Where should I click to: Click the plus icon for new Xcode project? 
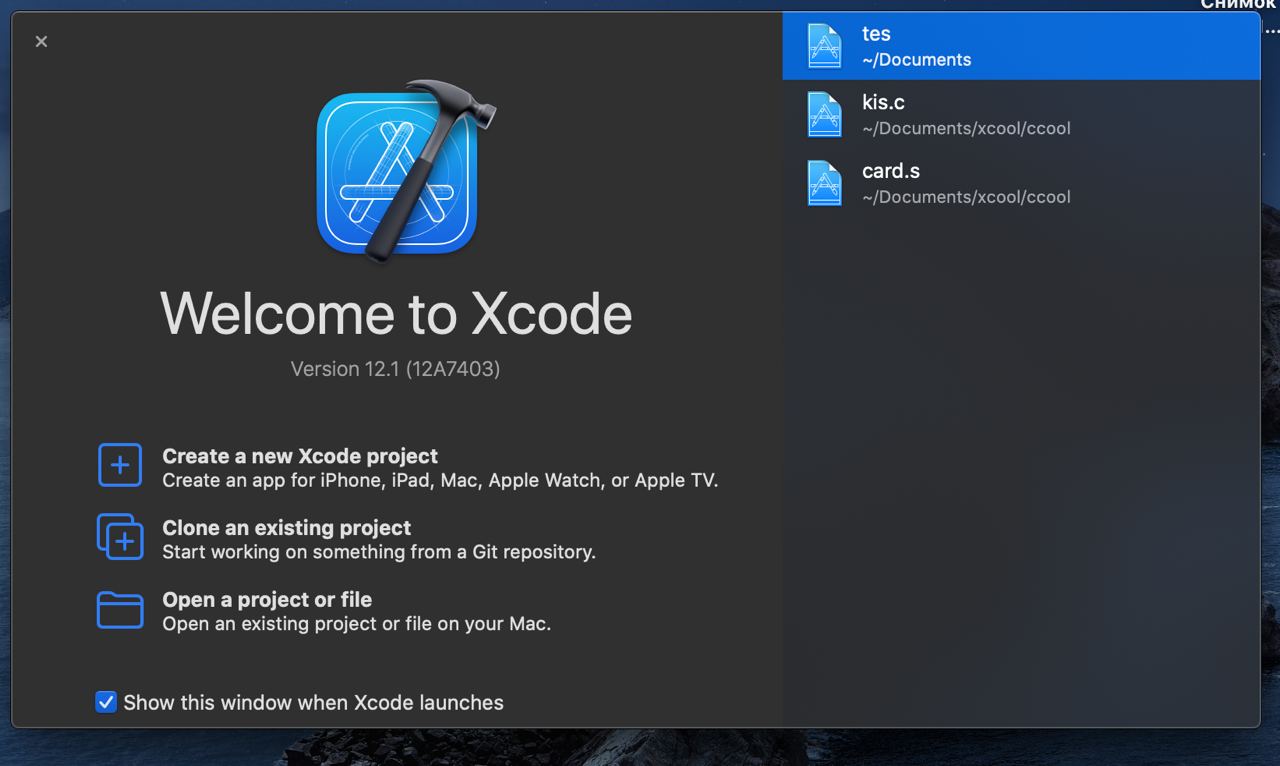pos(120,465)
